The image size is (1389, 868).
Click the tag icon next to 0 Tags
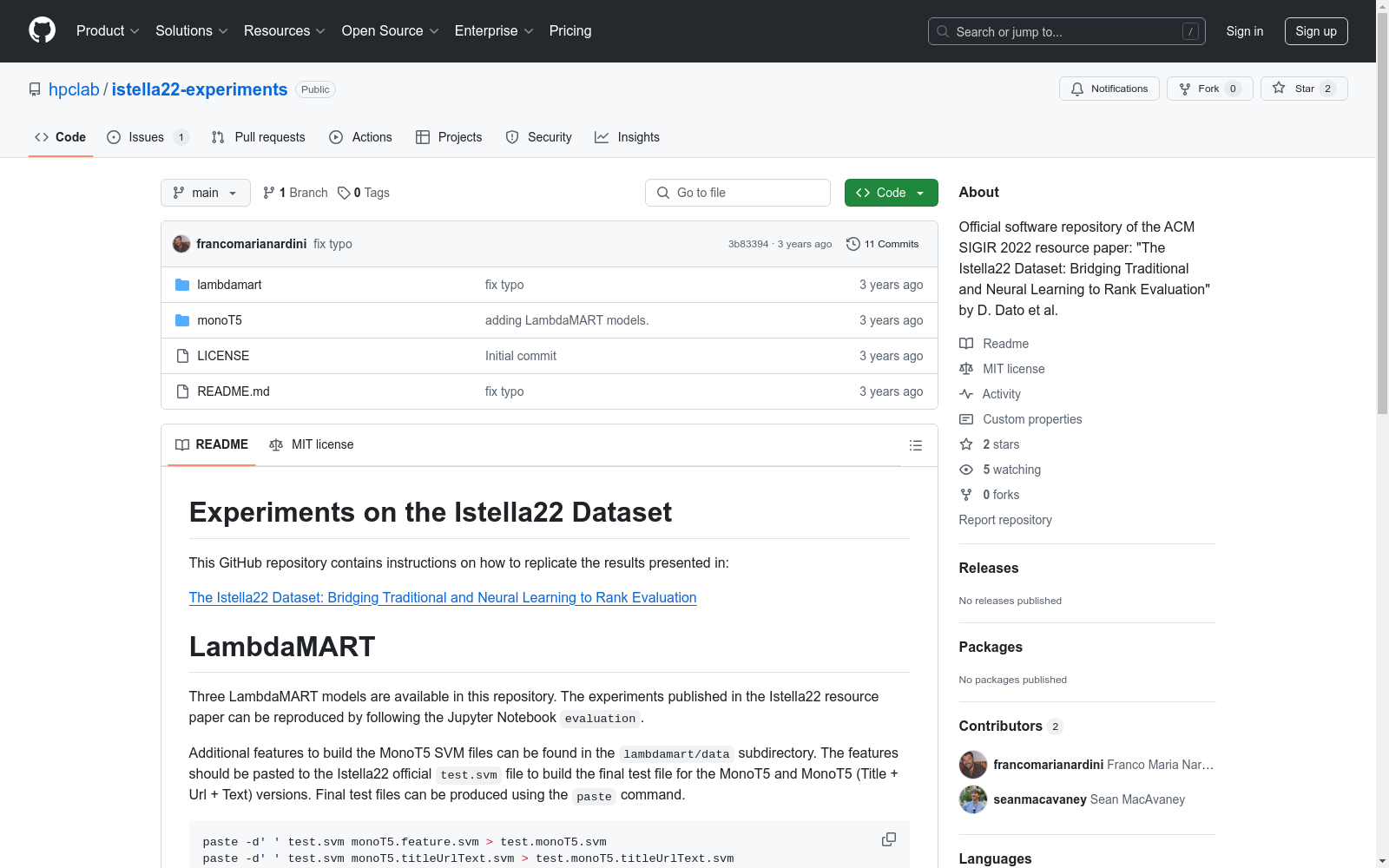(344, 193)
